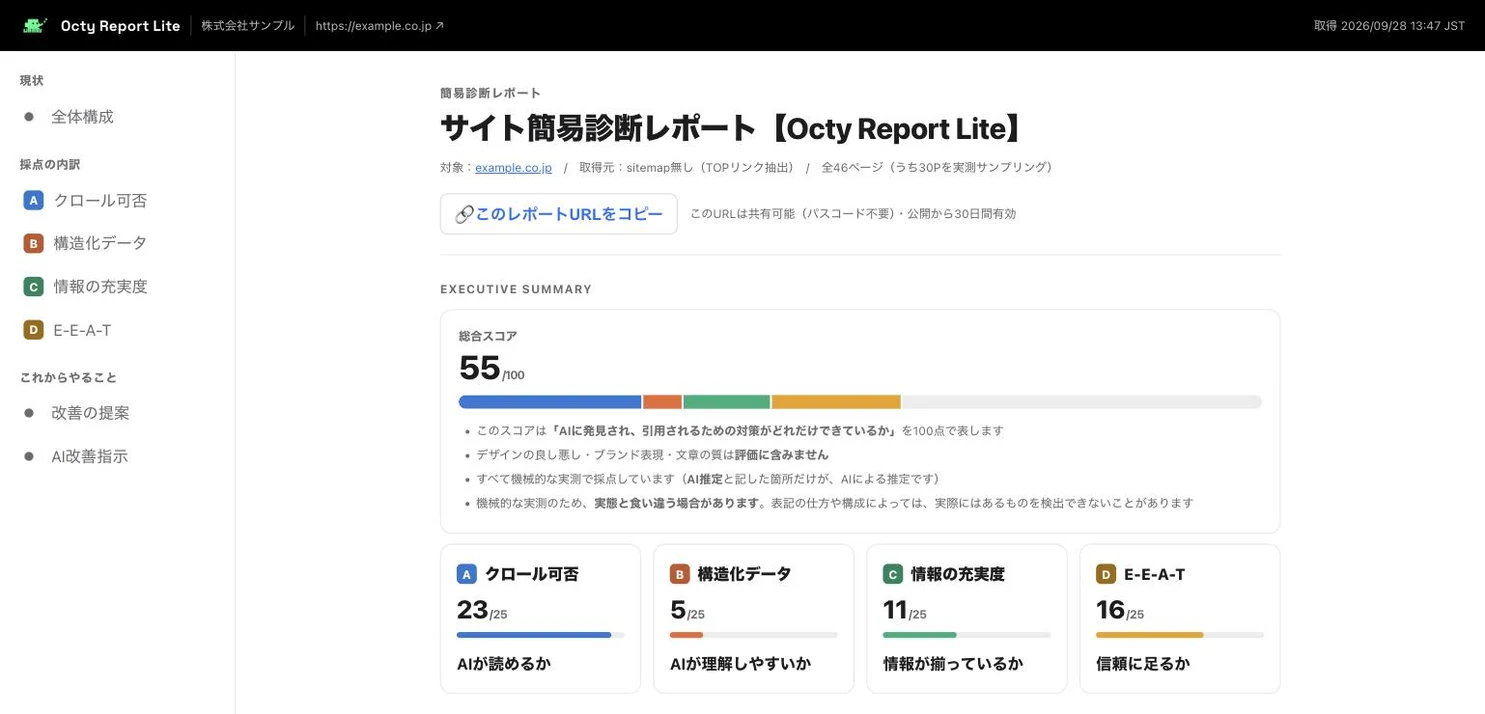Viewport: 1485px width, 714px height.
Task: Click 全46ページ sampling text
Action: pyautogui.click(x=937, y=168)
